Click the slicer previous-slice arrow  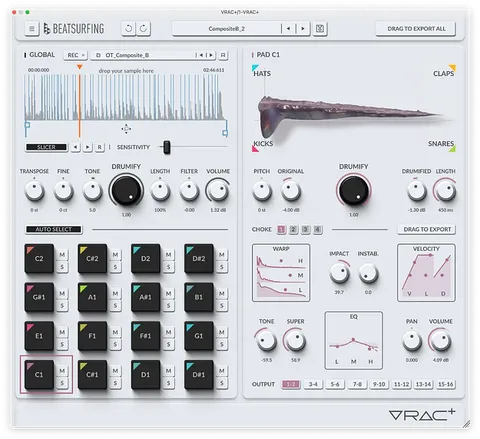pyautogui.click(x=76, y=147)
